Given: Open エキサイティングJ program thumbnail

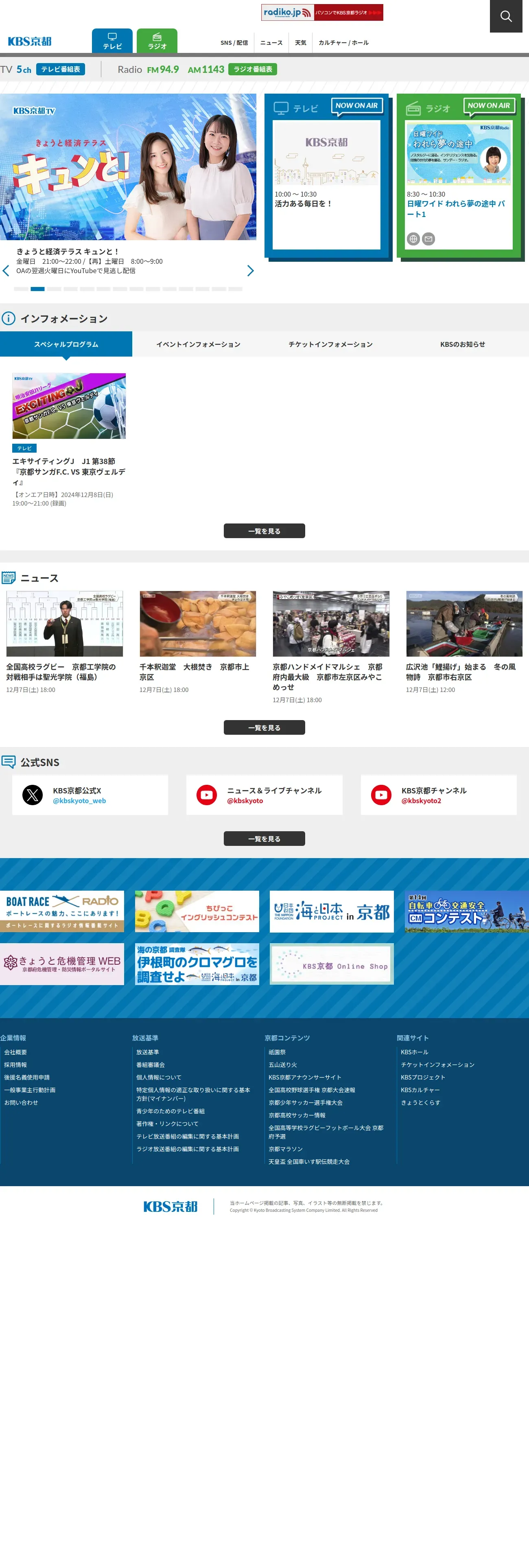Looking at the screenshot, I should coord(70,406).
